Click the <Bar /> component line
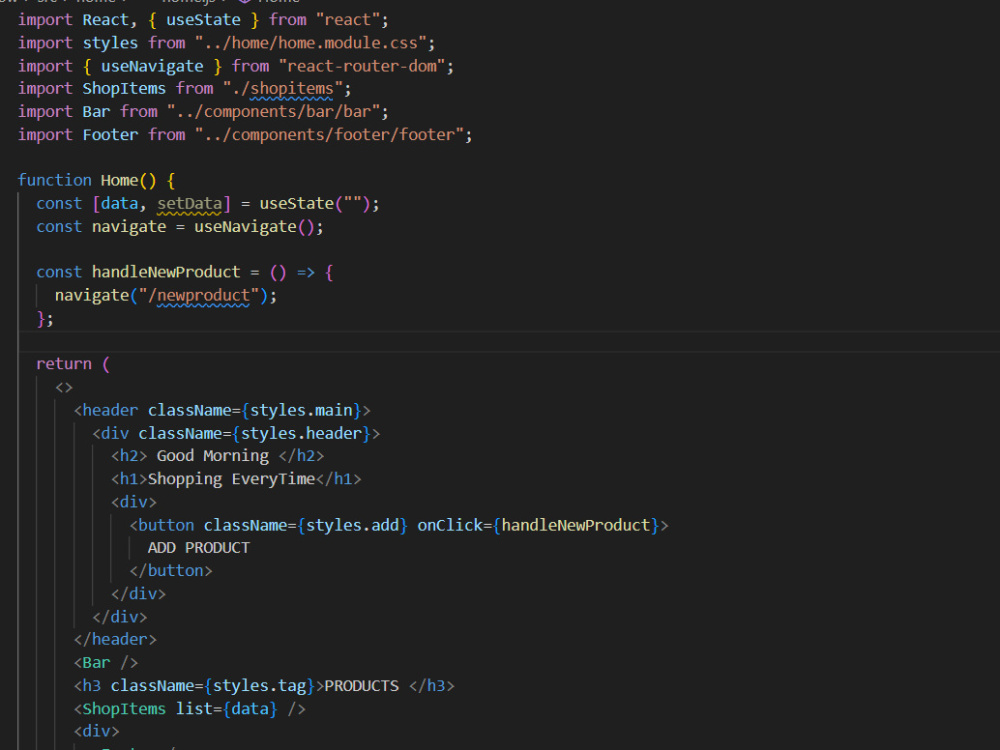The width and height of the screenshot is (1000, 750). pos(106,663)
